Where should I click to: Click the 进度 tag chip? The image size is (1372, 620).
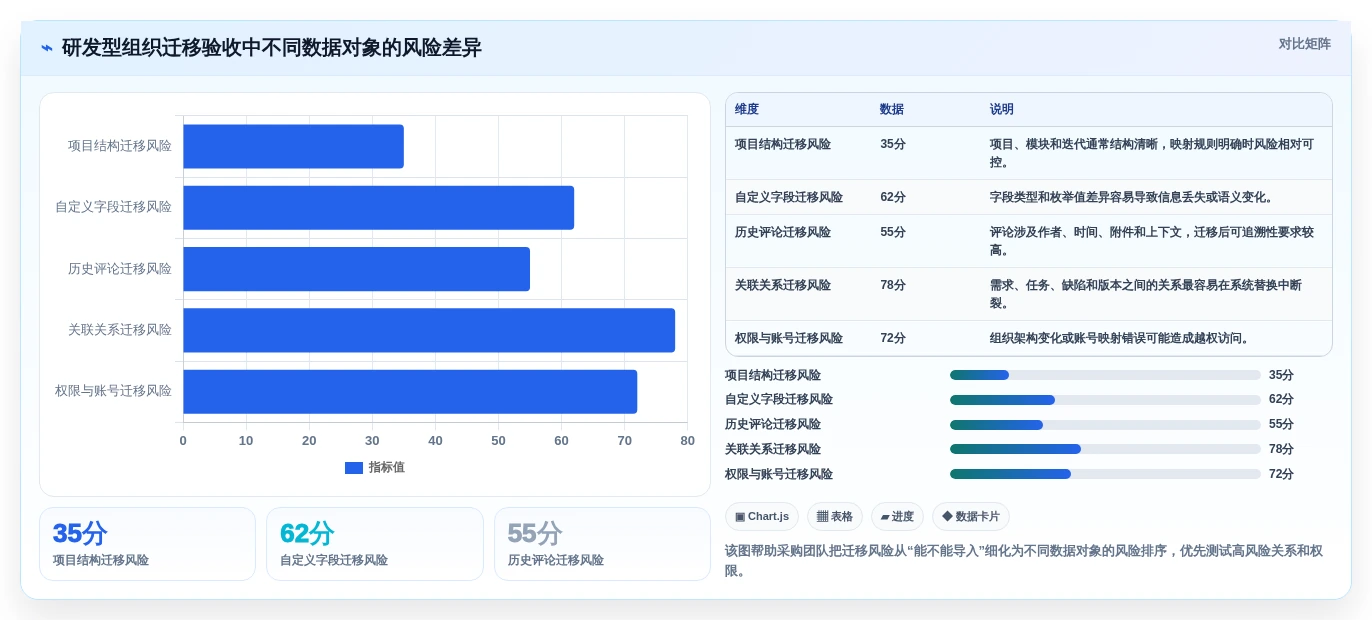point(897,516)
